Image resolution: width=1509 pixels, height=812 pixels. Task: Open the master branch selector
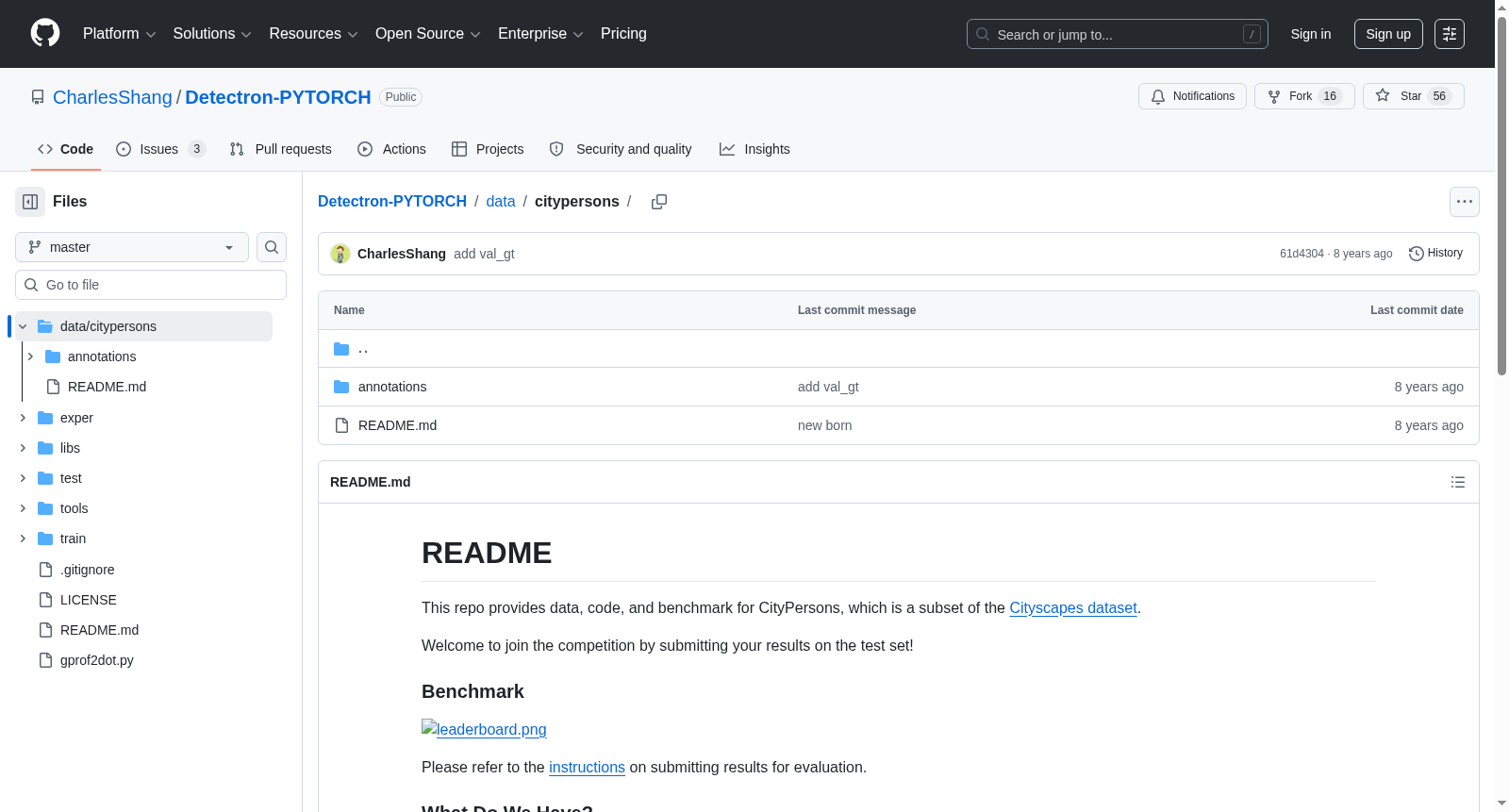(x=132, y=247)
